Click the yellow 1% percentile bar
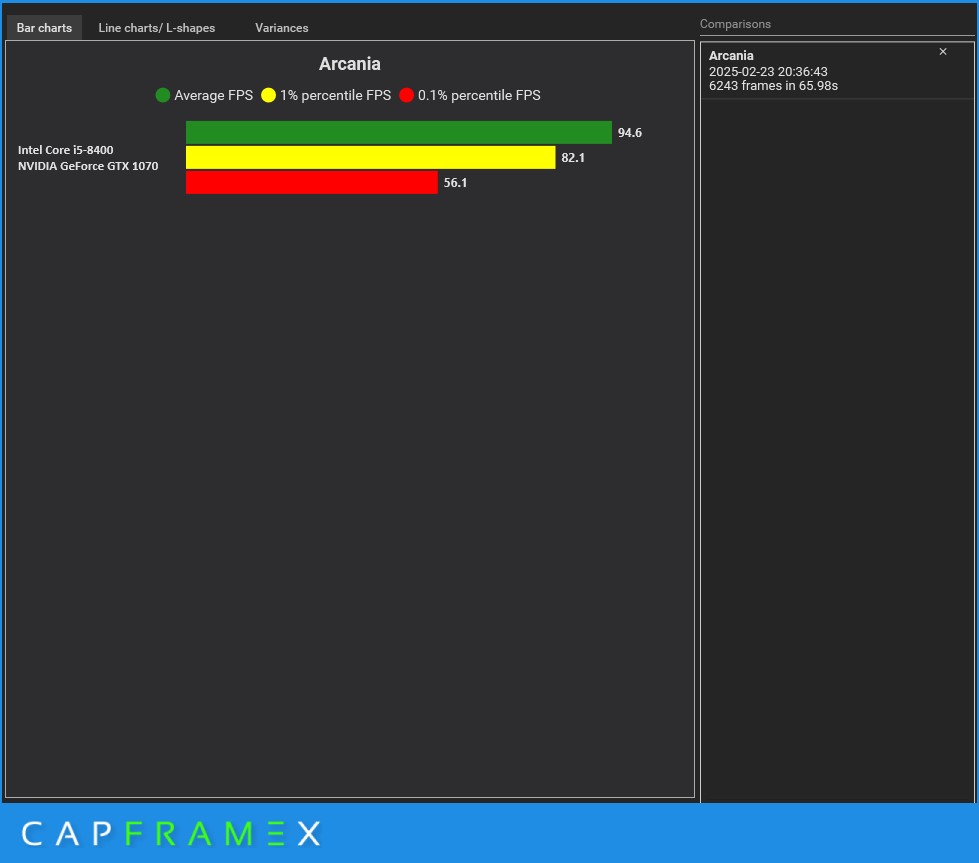Image resolution: width=979 pixels, height=863 pixels. point(370,157)
